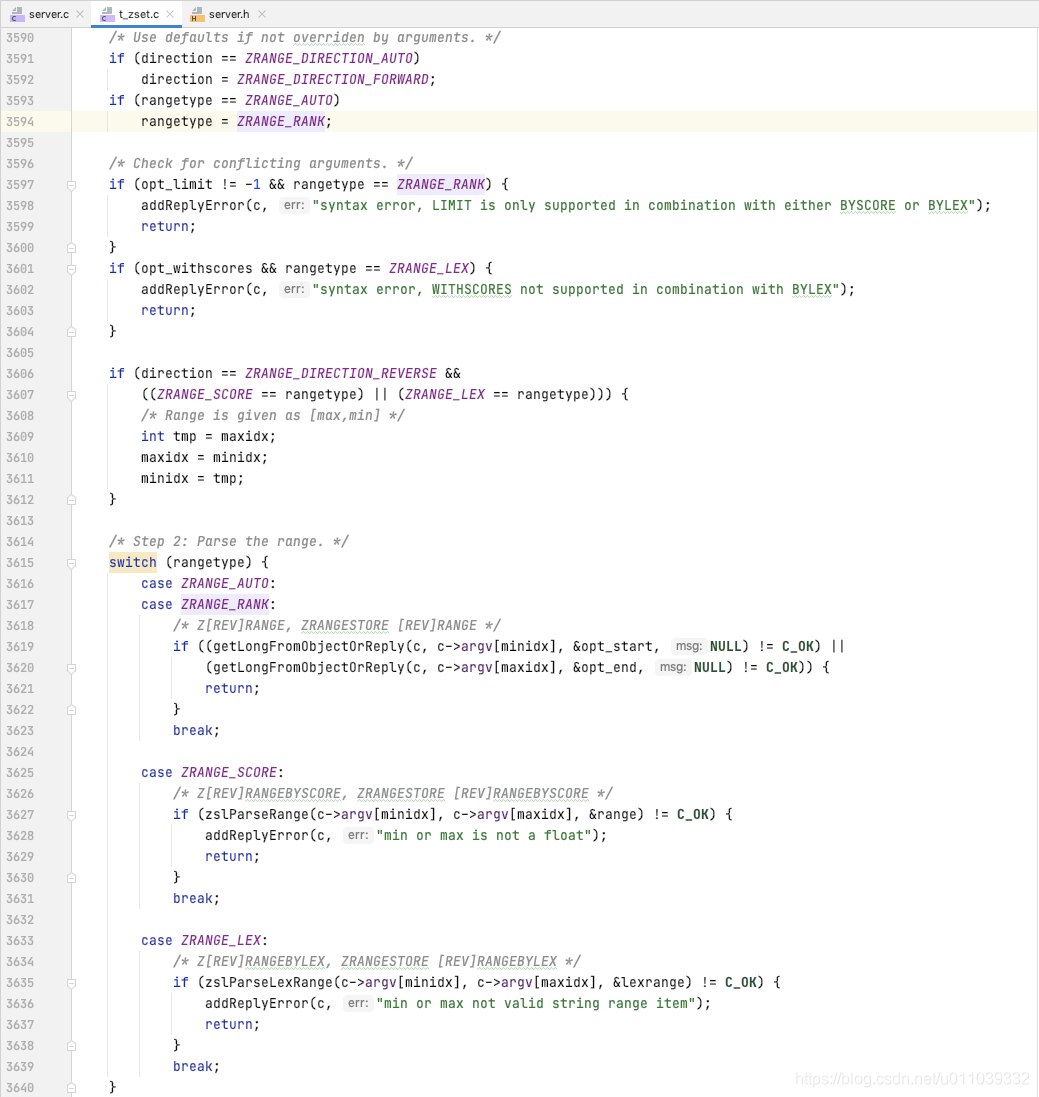Click 'opt_withscores' in the line 3601 condition

tap(197, 269)
